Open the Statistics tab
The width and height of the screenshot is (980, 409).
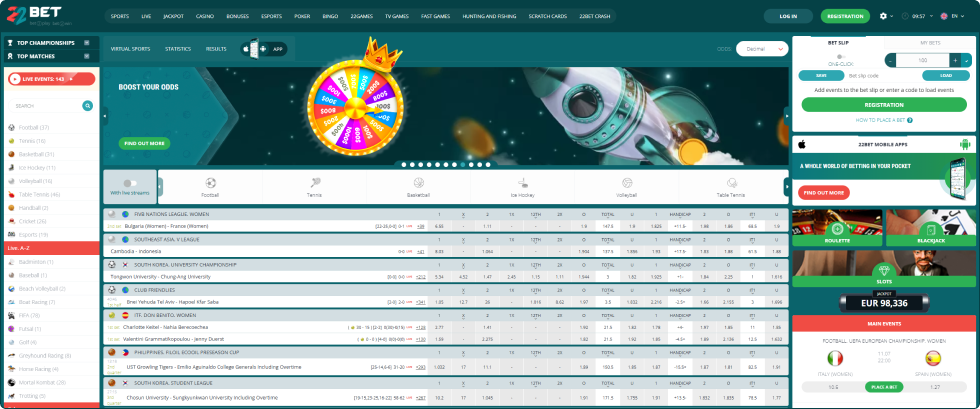point(178,49)
